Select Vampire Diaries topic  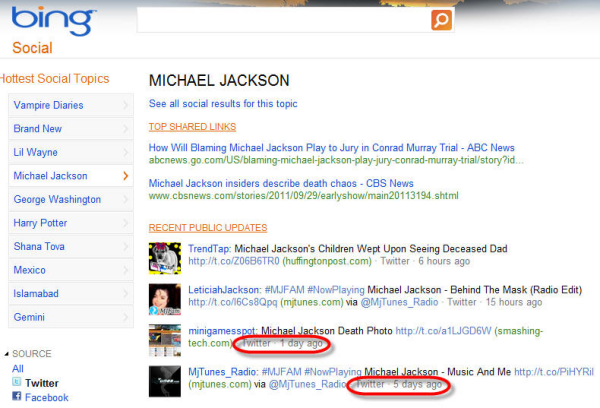tap(71, 105)
